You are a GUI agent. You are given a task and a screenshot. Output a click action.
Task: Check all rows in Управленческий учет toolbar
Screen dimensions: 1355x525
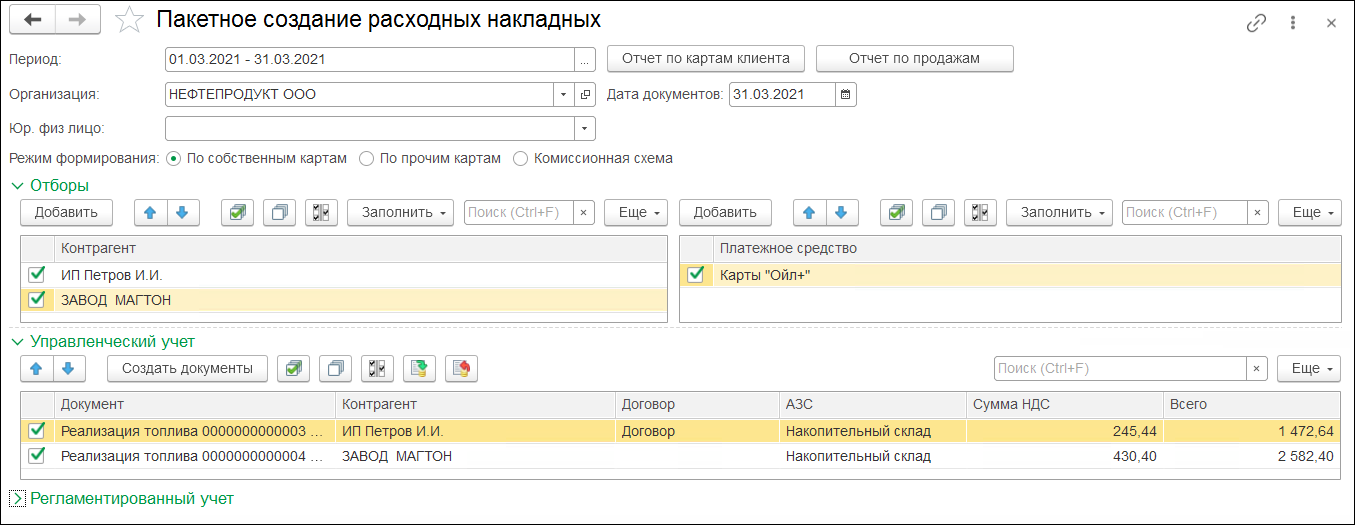(293, 368)
